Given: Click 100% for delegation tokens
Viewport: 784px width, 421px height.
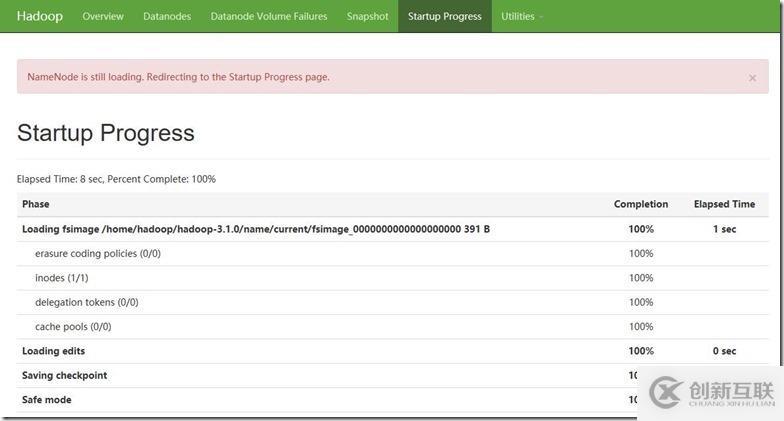Looking at the screenshot, I should [641, 302].
